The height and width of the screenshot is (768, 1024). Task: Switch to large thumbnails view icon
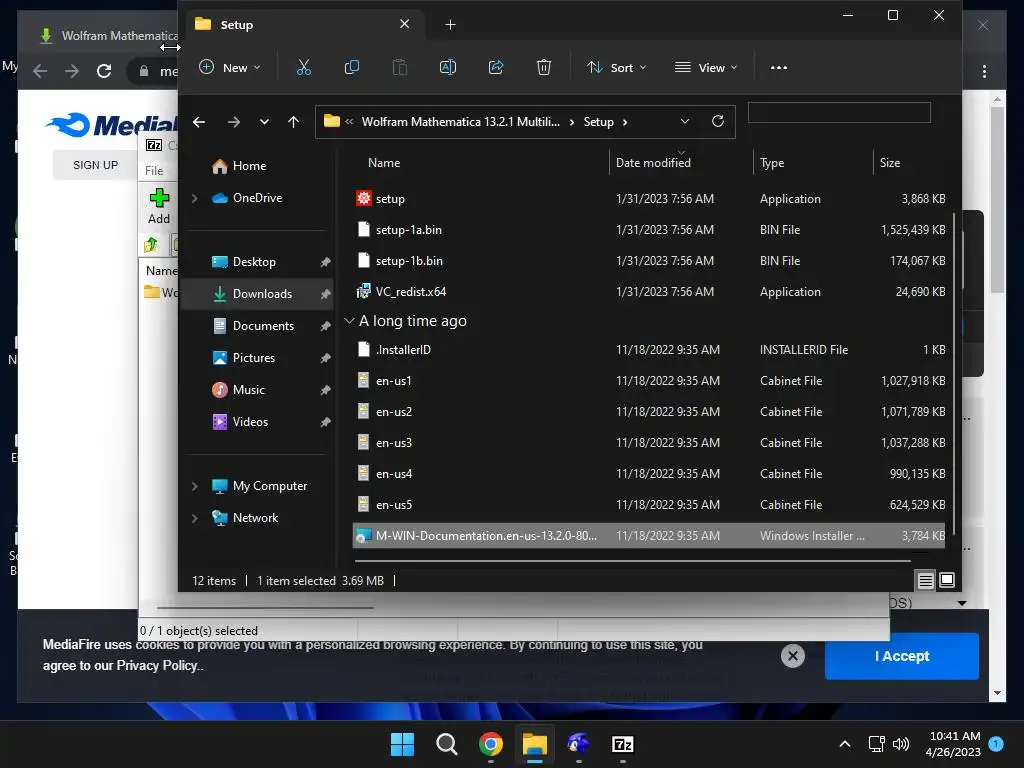947,580
